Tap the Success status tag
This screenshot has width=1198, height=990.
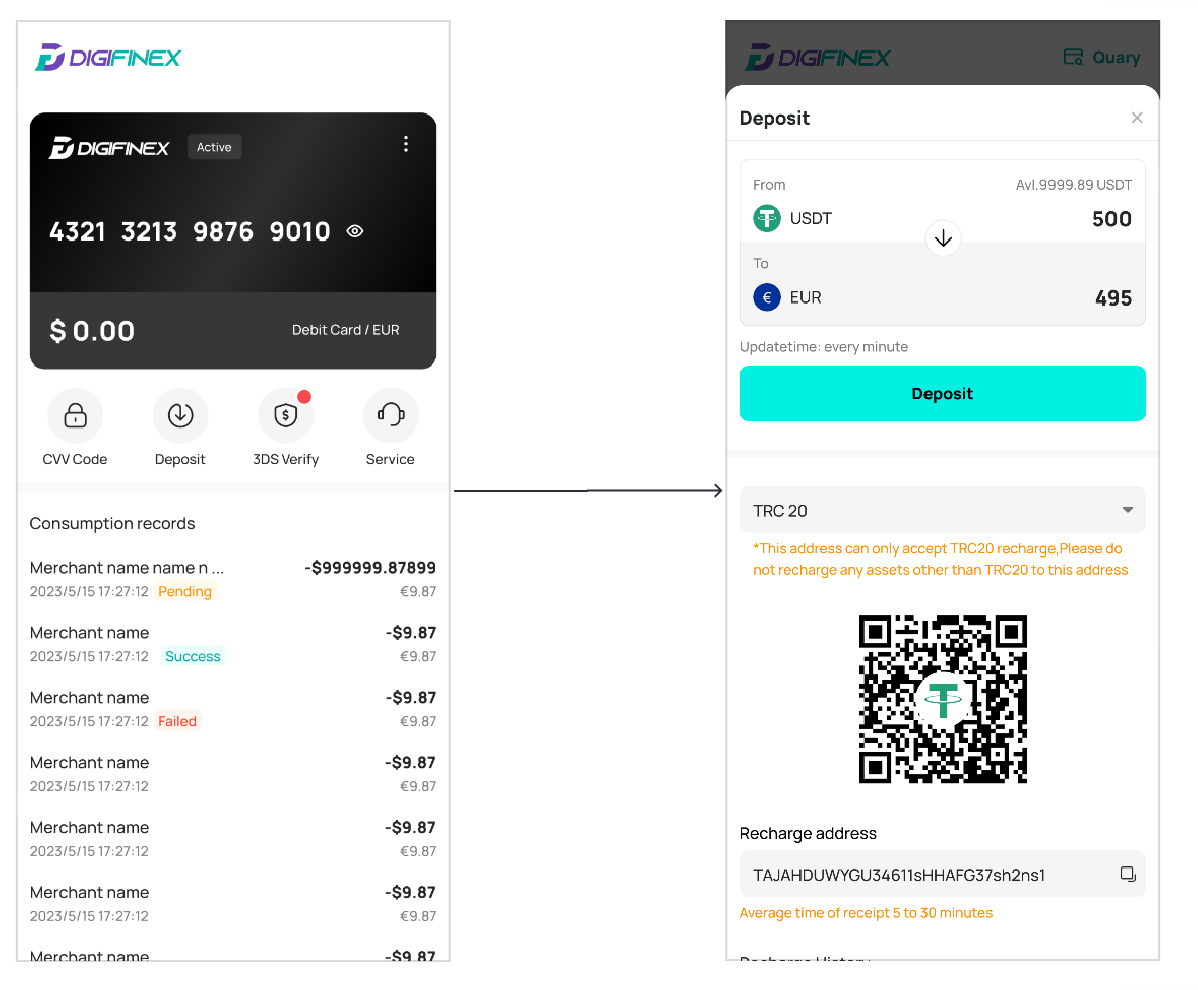click(x=193, y=656)
